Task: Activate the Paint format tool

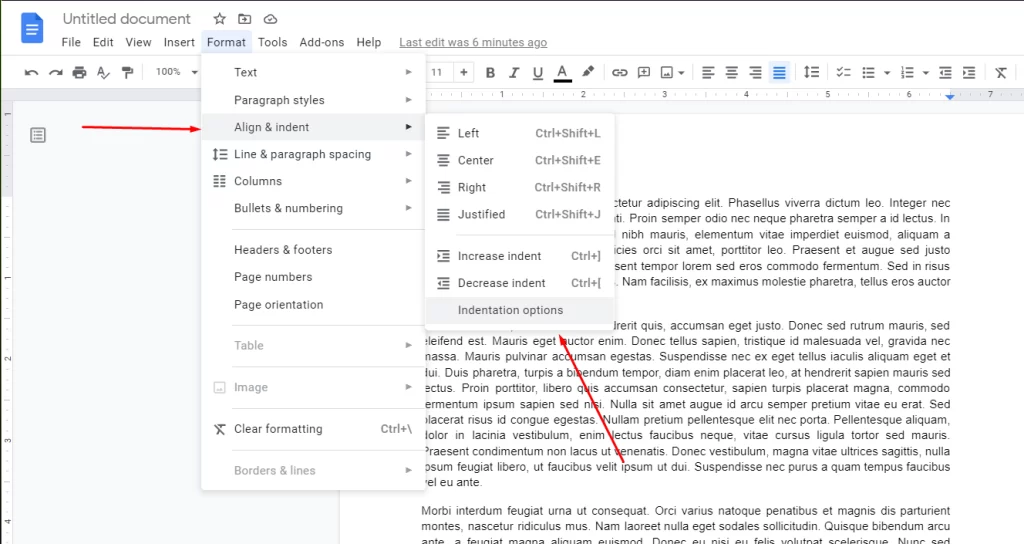Action: (x=127, y=72)
